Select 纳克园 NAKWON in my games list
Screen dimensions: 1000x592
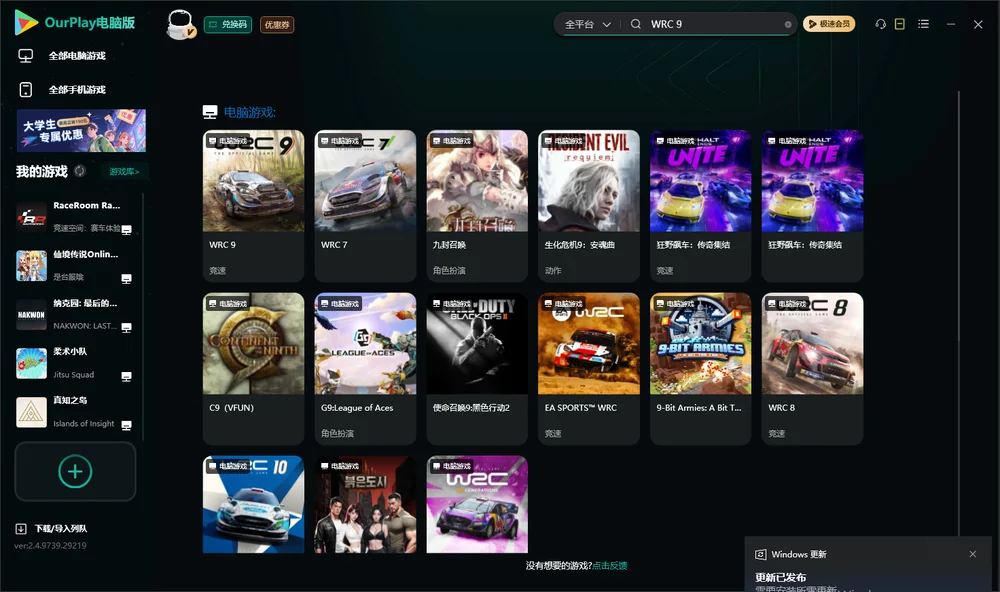75,314
